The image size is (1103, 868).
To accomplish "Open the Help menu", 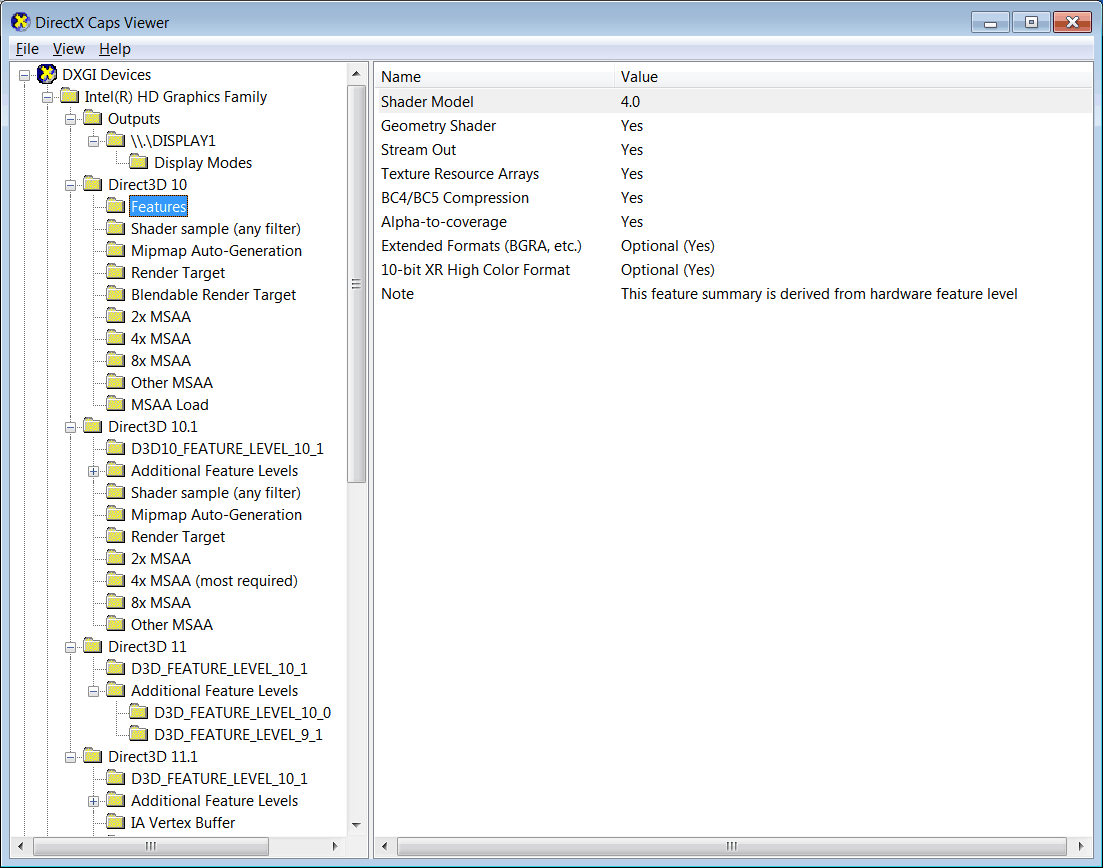I will [x=115, y=49].
